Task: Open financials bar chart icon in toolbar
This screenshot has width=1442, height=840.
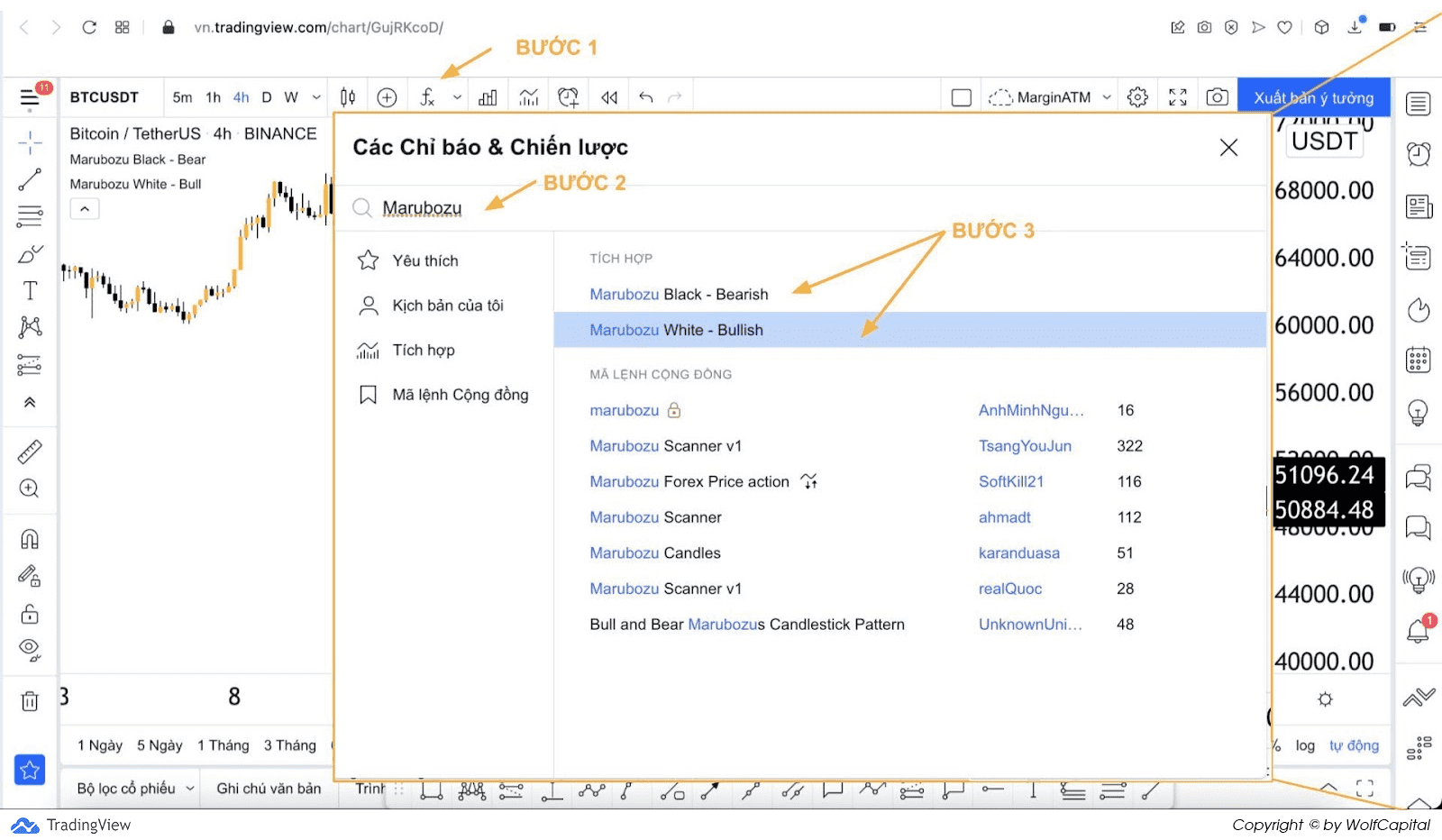Action: 488,97
